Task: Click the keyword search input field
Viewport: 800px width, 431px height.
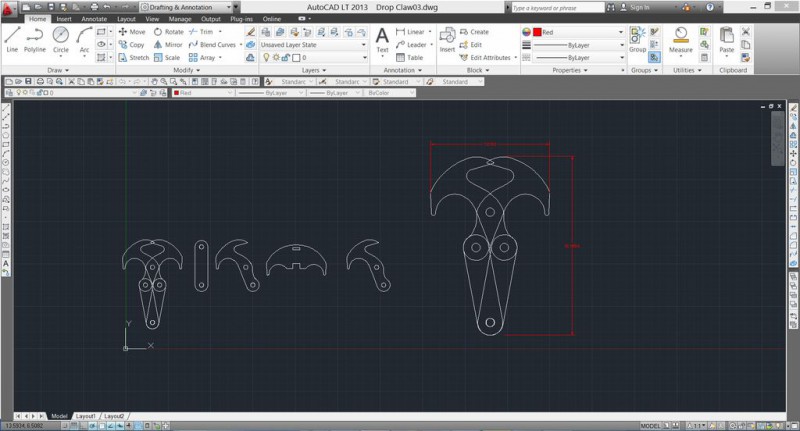Action: [557, 7]
